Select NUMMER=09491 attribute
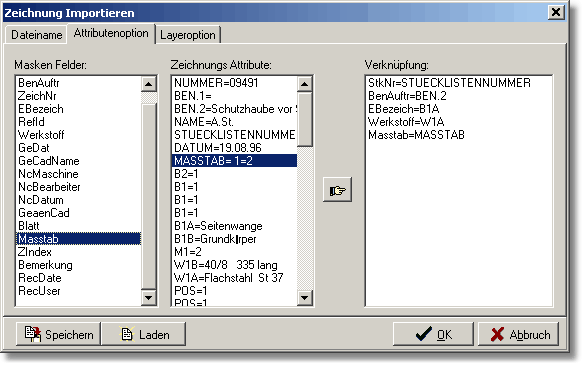The image size is (582, 365). click(235, 83)
